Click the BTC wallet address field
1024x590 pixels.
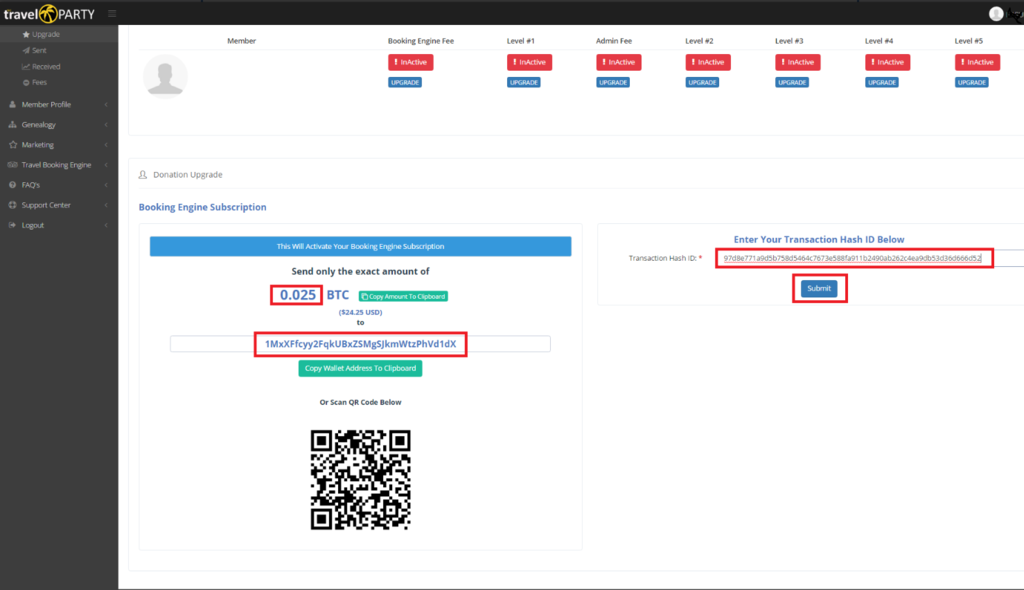click(360, 344)
